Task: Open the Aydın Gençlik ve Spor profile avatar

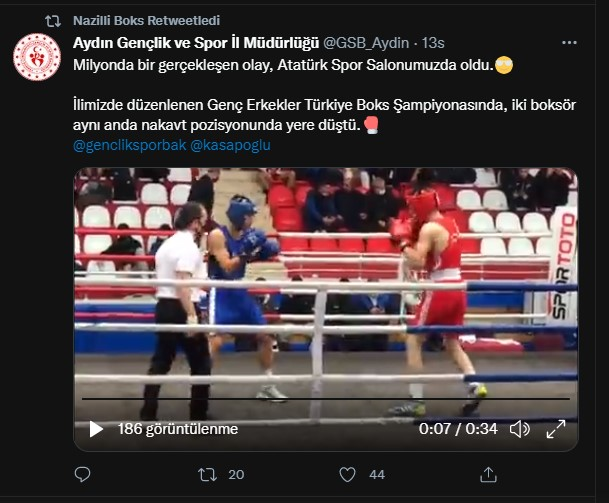Action: coord(37,57)
